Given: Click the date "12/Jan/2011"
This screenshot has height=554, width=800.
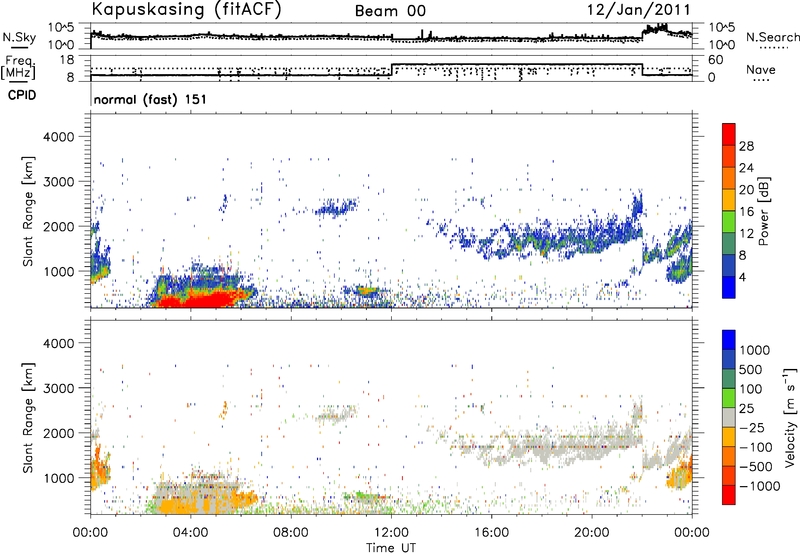Looking at the screenshot, I should 639,10.
